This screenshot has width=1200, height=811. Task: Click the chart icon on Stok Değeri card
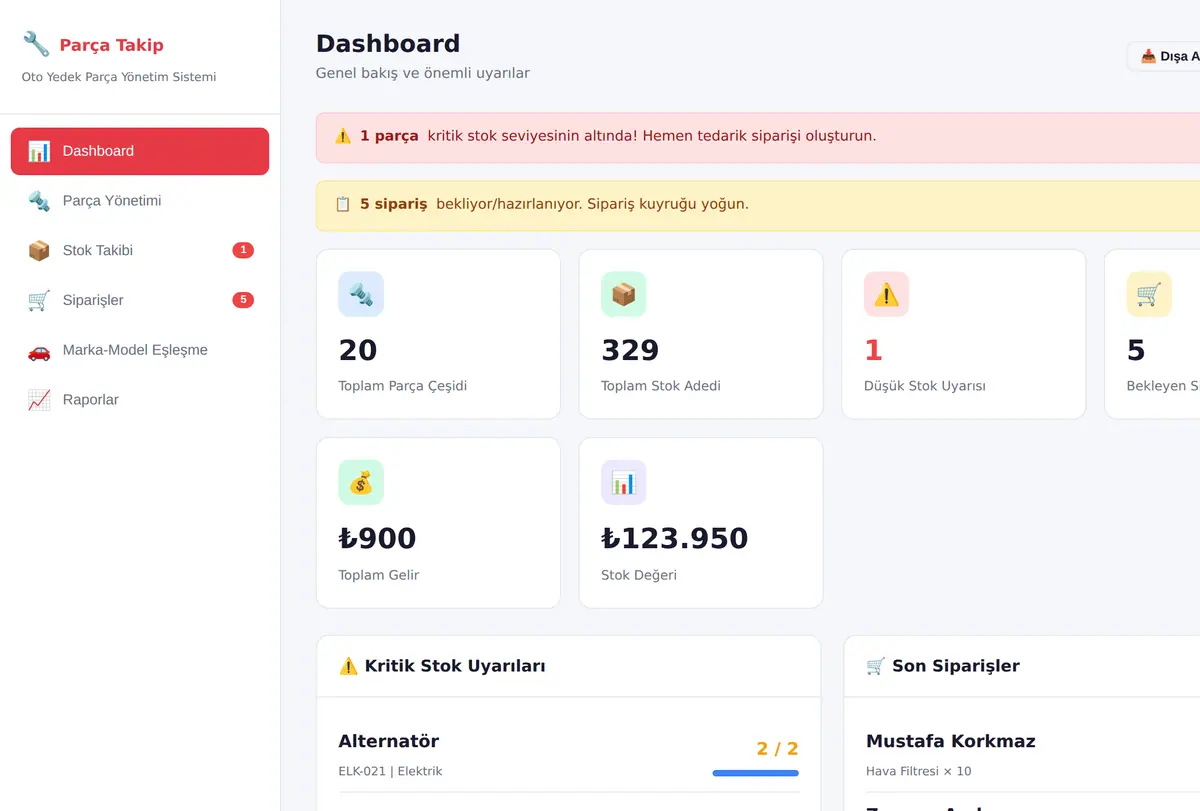624,482
